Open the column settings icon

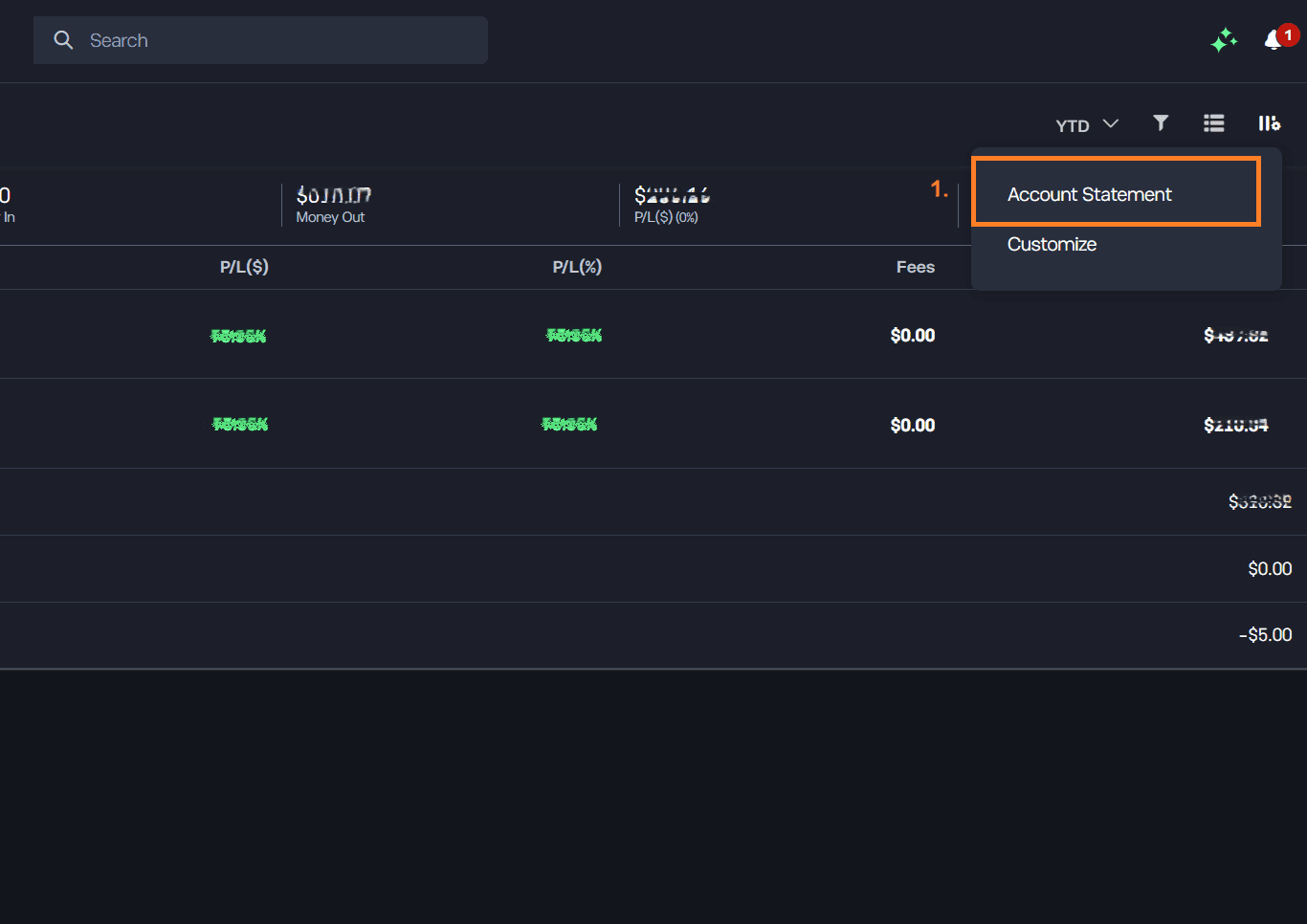[1269, 122]
